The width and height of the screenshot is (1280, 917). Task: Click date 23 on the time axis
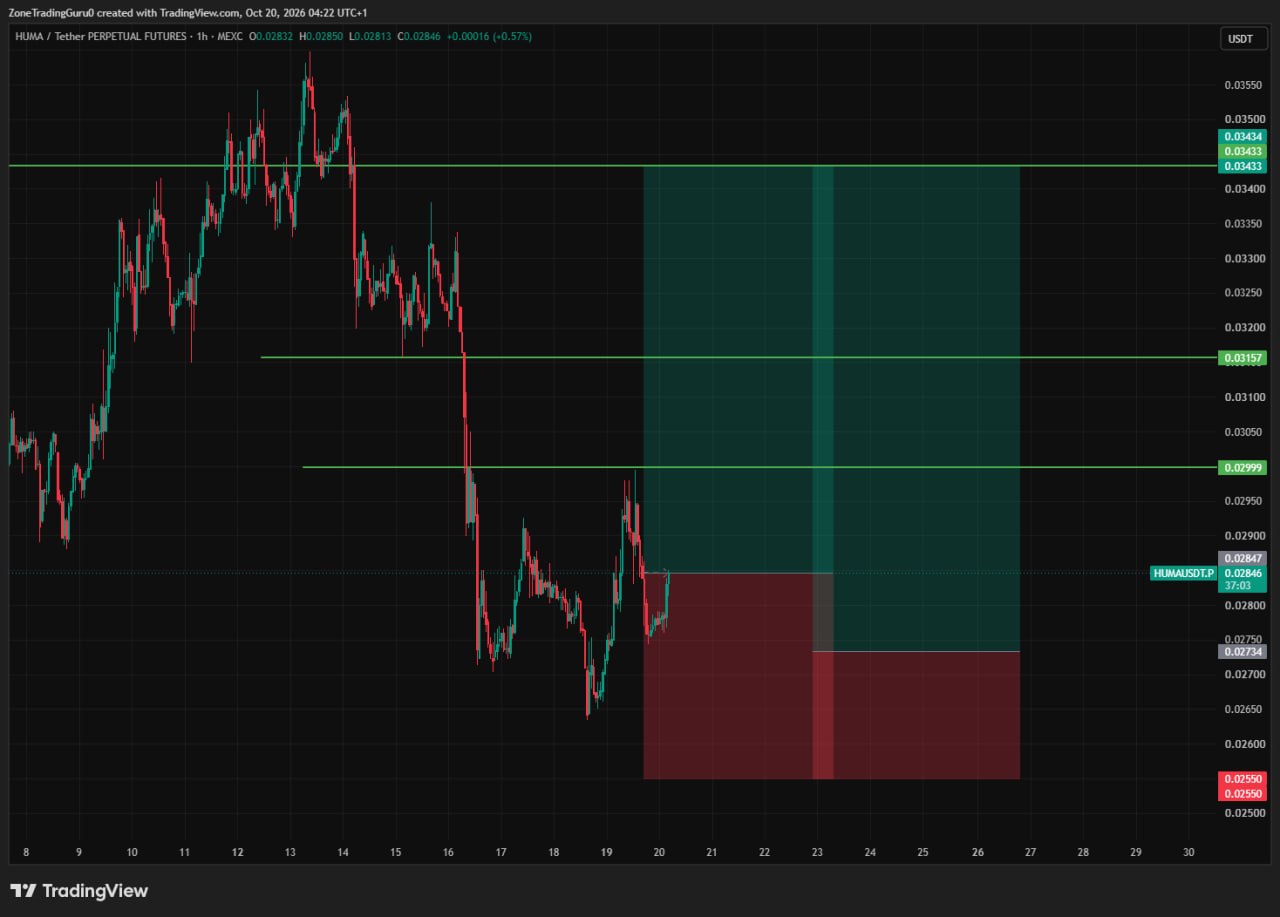817,852
